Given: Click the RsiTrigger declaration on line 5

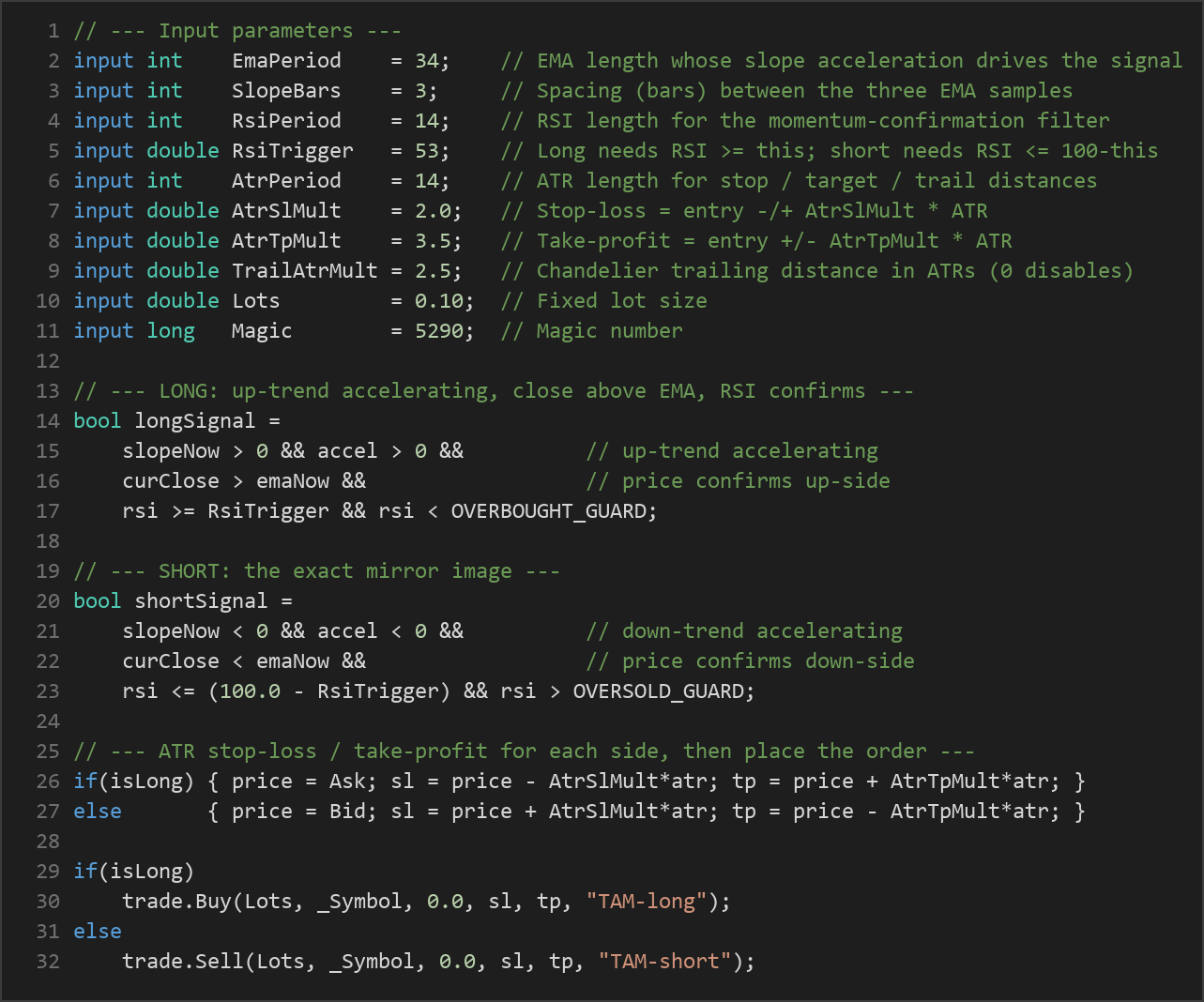Looking at the screenshot, I should coord(293,151).
